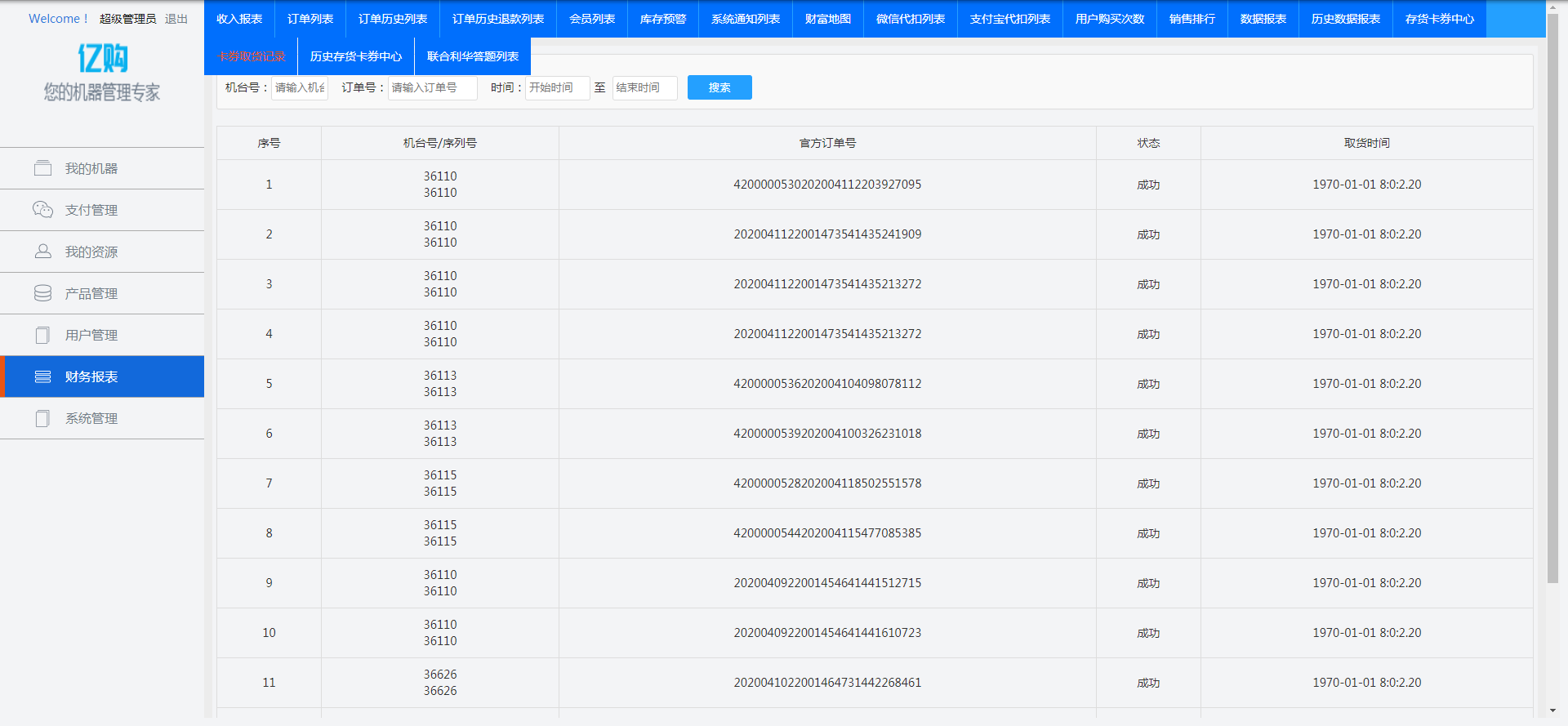This screenshot has width=1568, height=726.
Task: Click the vertical scrollbar down arrow
Action: point(1553,711)
